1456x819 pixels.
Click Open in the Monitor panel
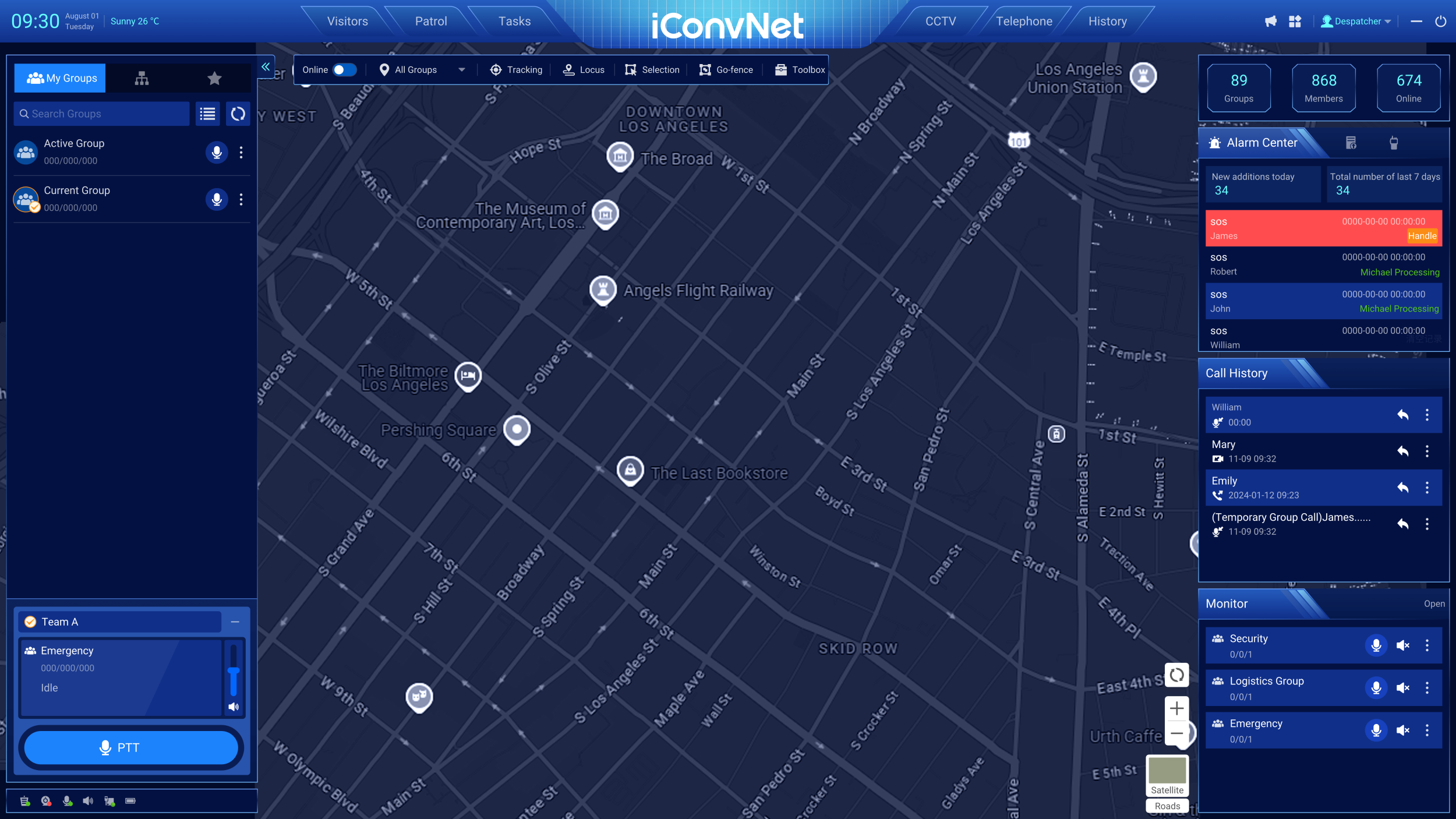tap(1434, 604)
